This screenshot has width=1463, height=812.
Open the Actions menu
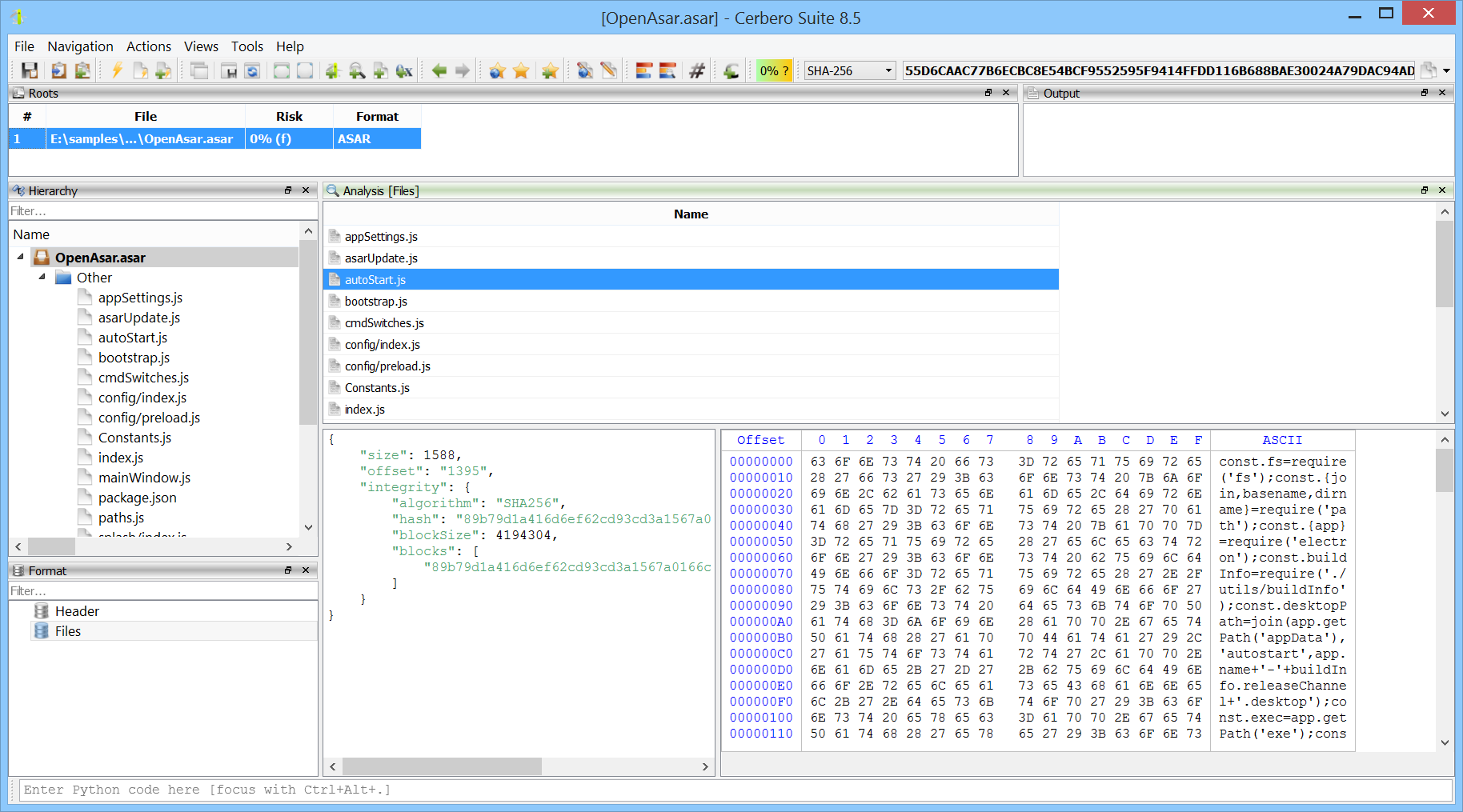pos(149,46)
